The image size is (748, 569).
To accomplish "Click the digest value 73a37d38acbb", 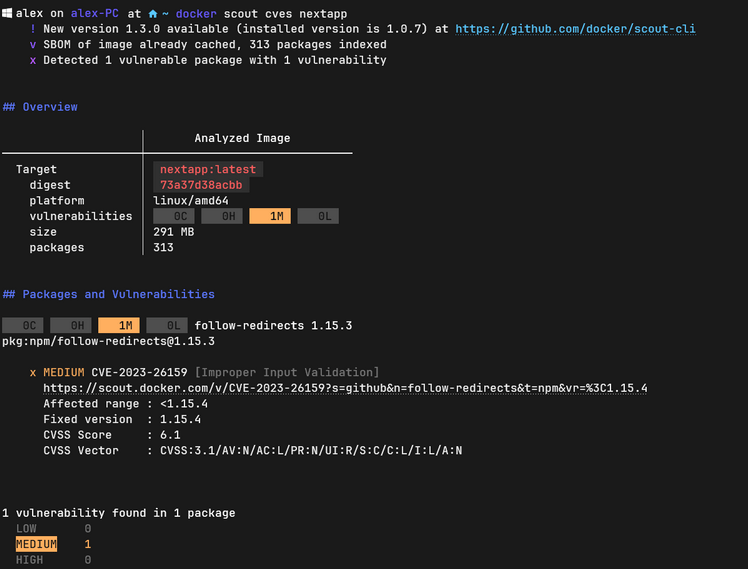I will click(201, 185).
